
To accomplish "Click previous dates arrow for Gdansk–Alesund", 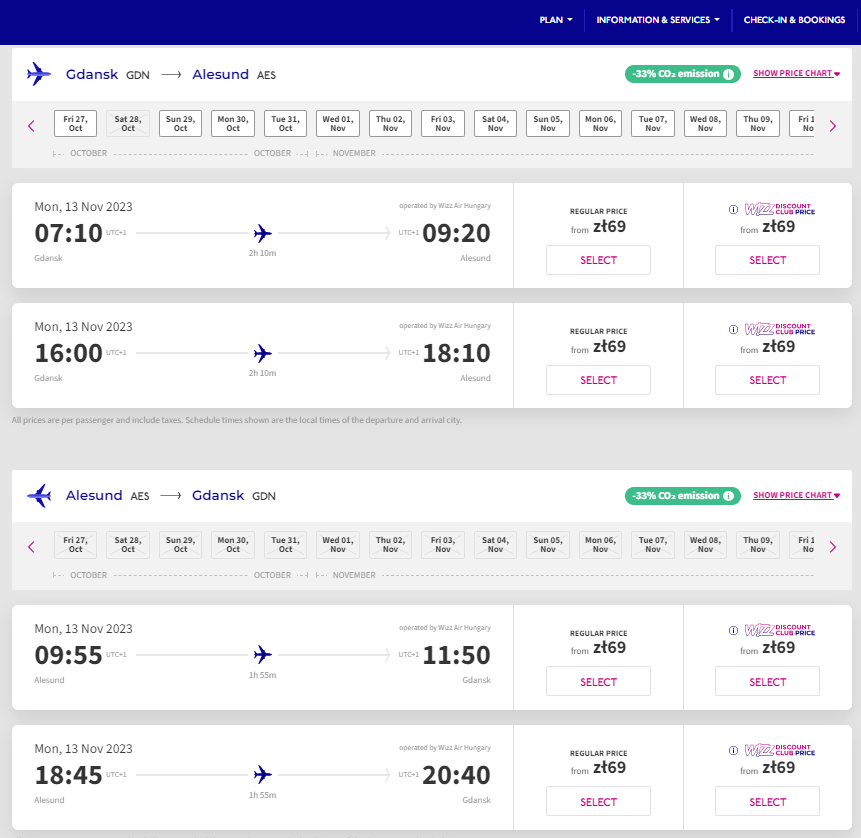I will coord(31,126).
